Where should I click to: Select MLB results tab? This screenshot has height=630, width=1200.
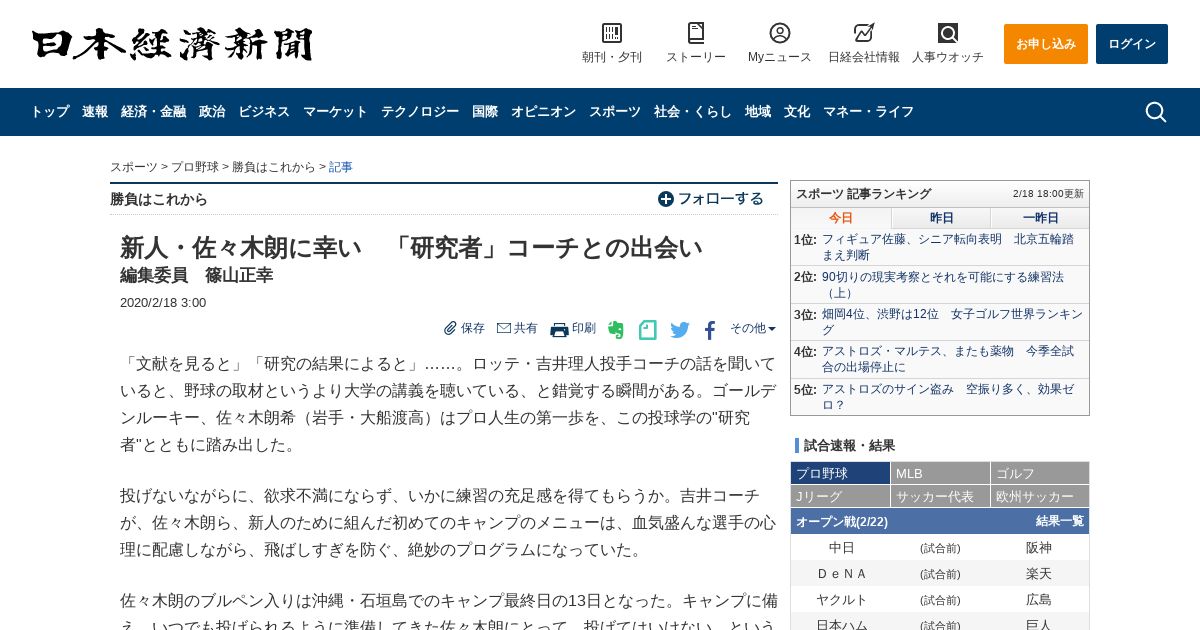pos(940,473)
